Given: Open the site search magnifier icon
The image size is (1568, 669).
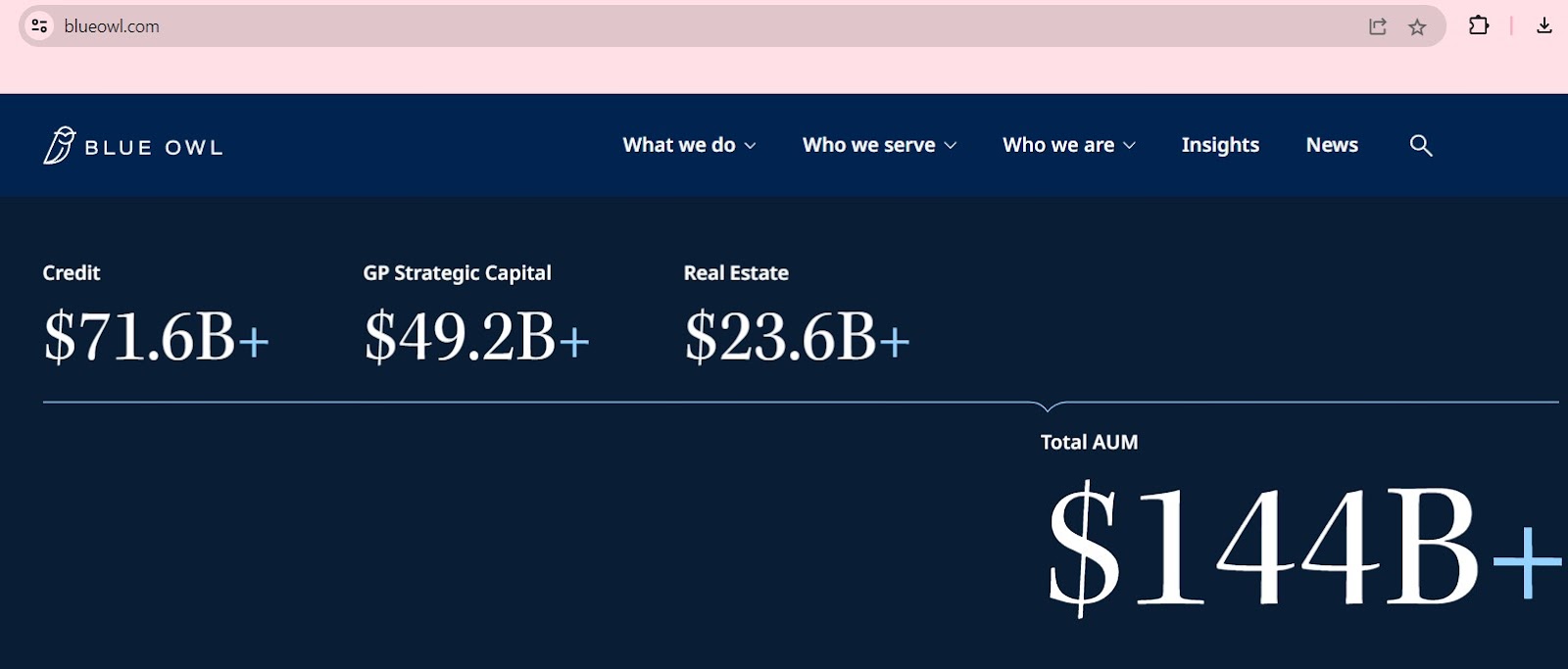Looking at the screenshot, I should [x=1421, y=146].
